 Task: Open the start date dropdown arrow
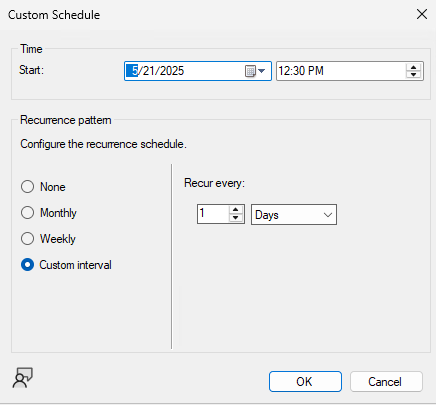(262, 71)
